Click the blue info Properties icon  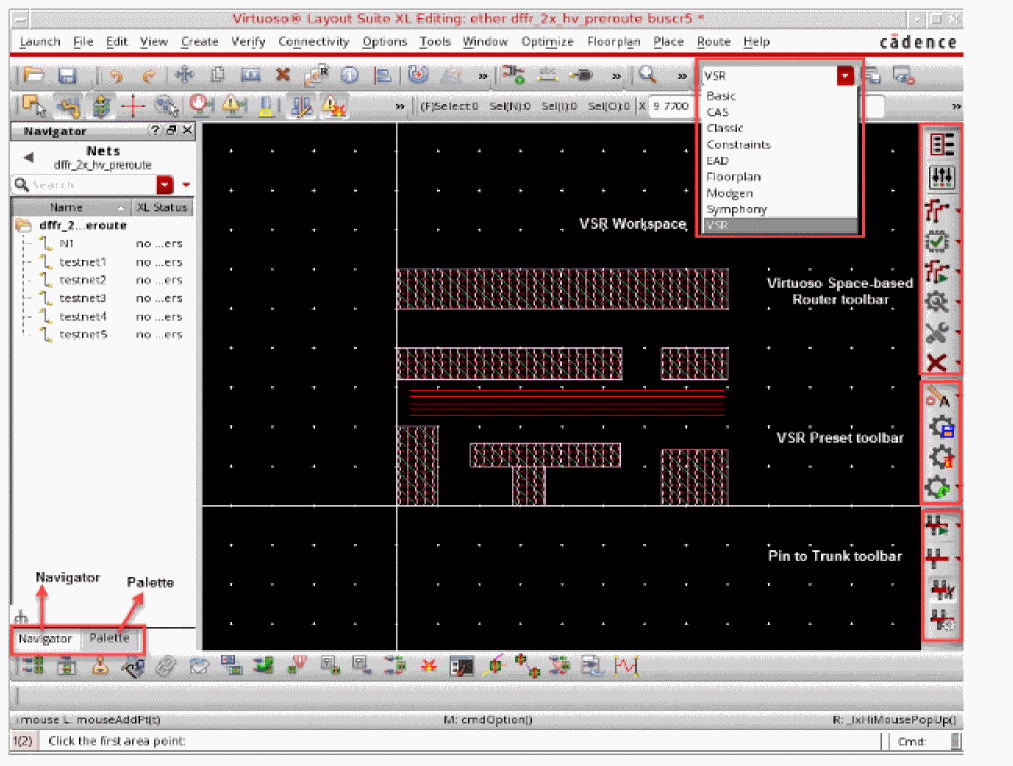pyautogui.click(x=349, y=76)
